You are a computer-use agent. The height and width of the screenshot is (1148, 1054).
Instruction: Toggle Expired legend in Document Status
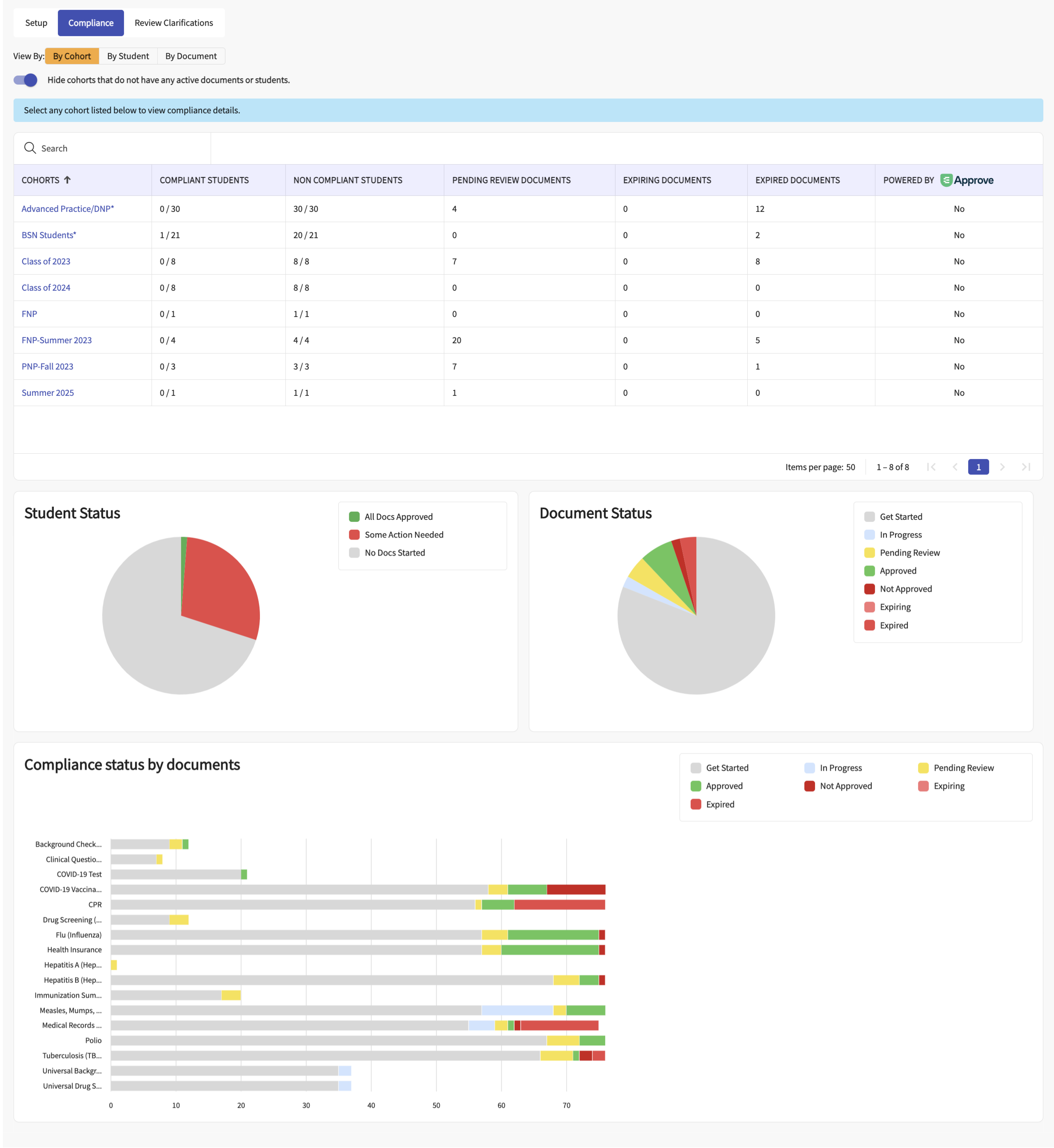[893, 625]
